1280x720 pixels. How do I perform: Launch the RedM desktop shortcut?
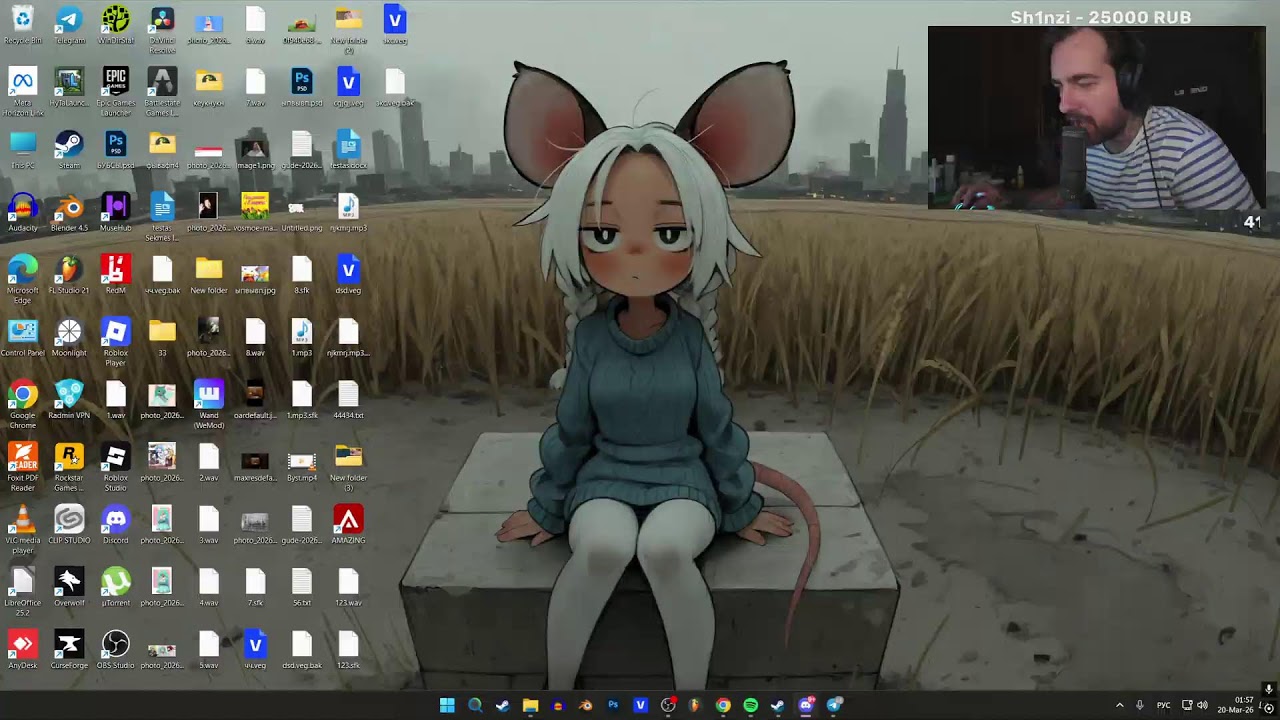point(116,276)
